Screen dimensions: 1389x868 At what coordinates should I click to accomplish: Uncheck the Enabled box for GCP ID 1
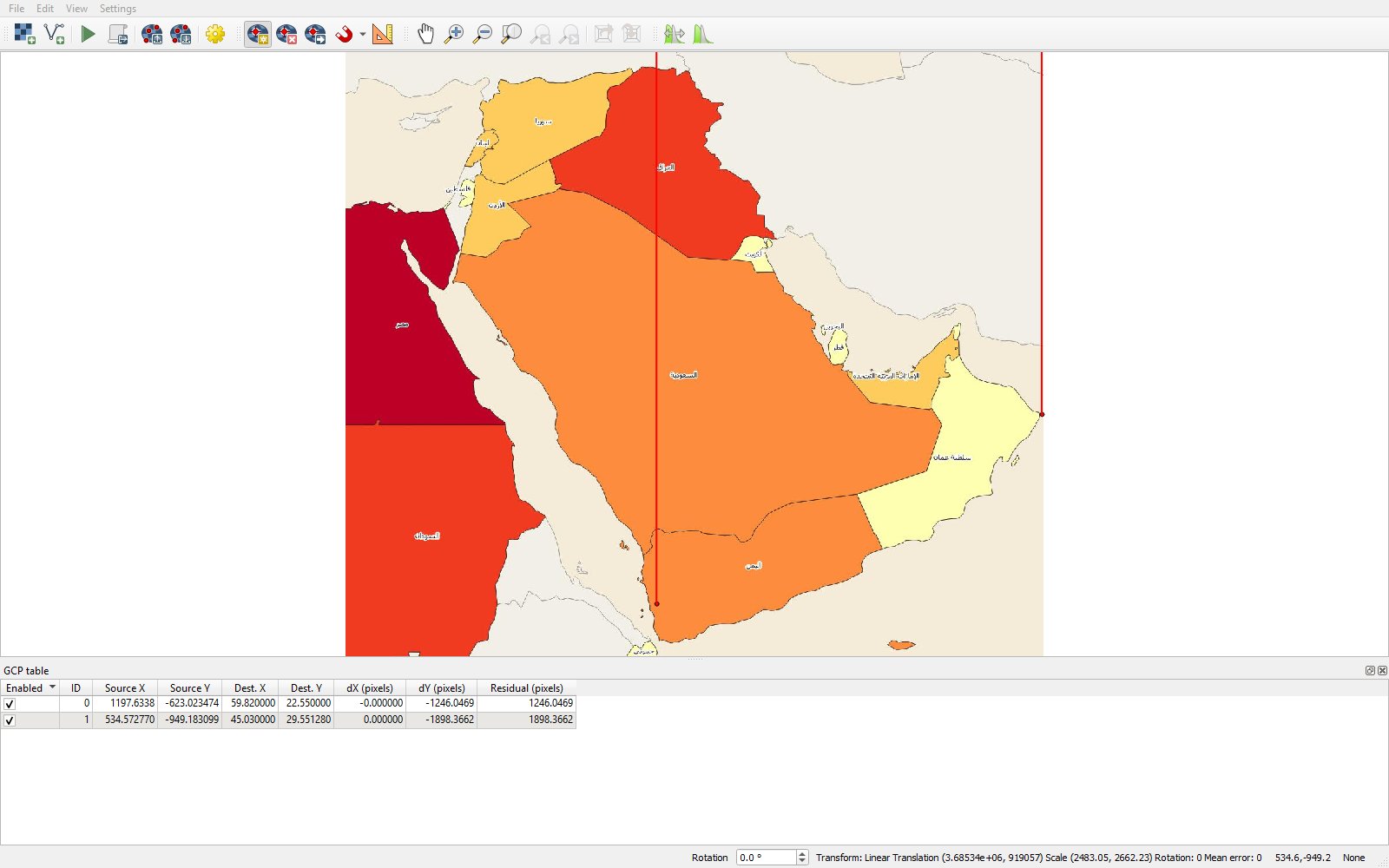click(x=10, y=720)
